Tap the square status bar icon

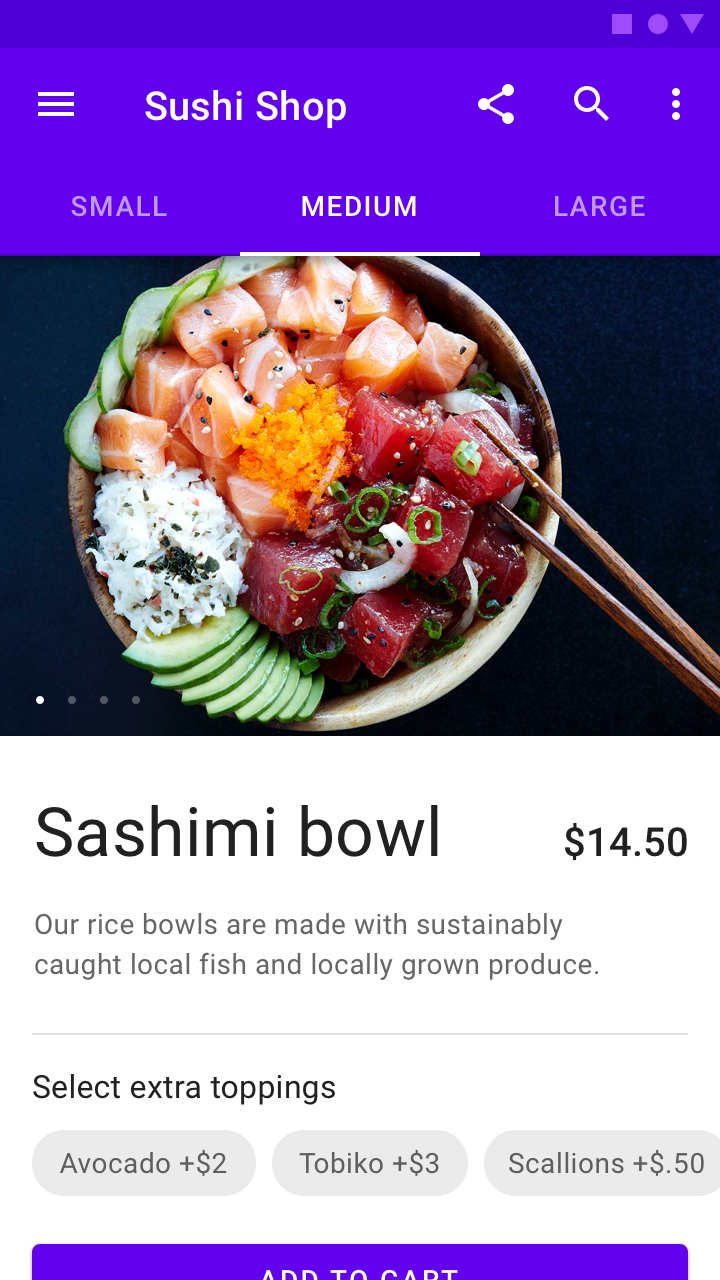622,24
